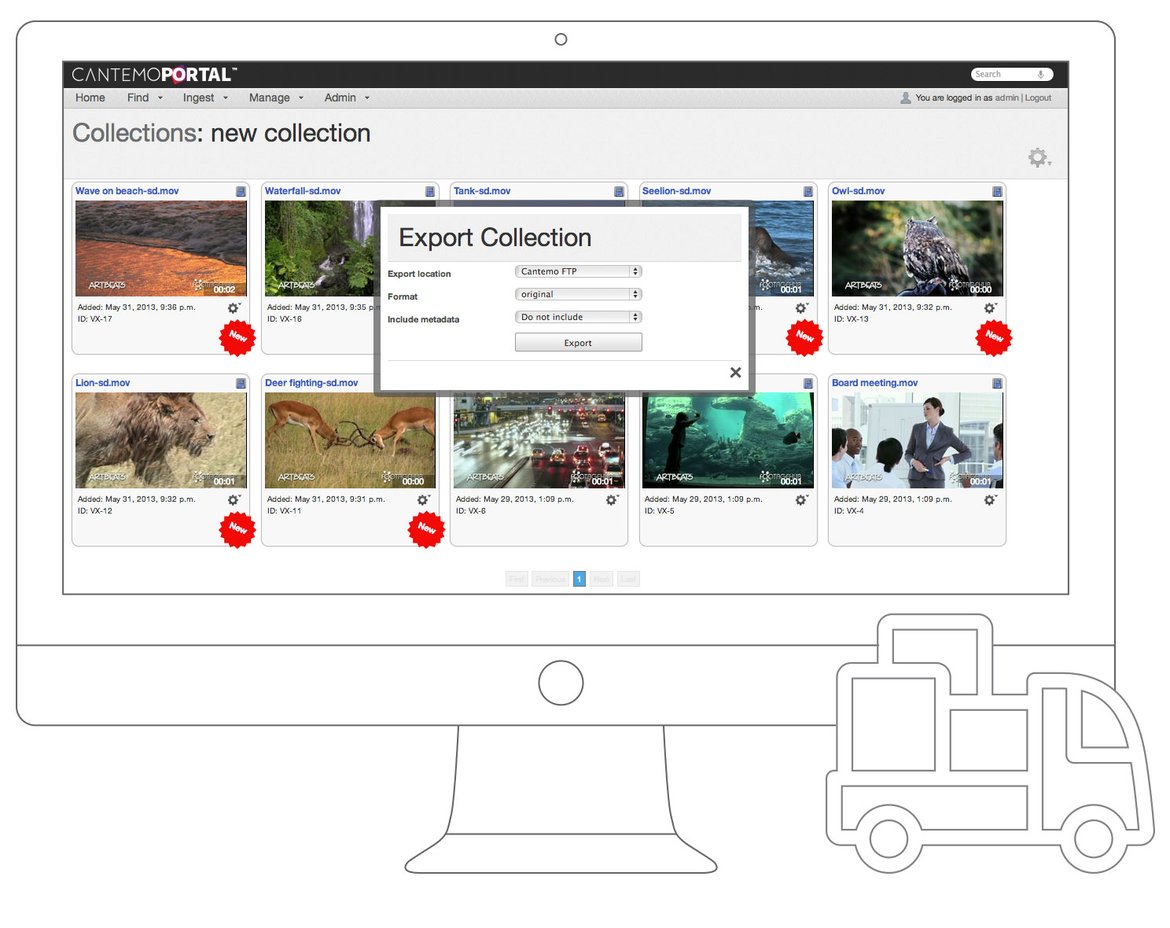Click file type icon on Owl-sd.mov

point(997,192)
